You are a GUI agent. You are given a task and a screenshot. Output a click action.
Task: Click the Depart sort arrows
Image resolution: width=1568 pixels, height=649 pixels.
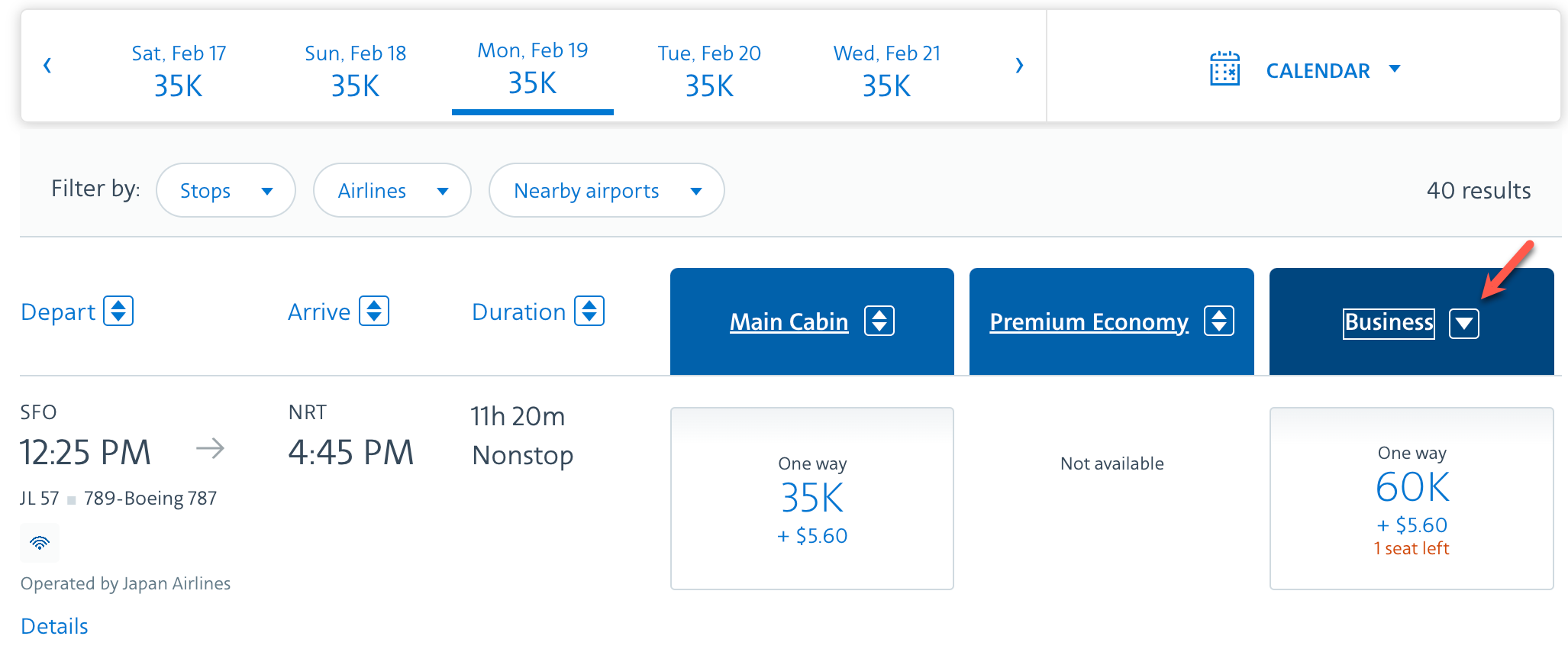tap(121, 311)
